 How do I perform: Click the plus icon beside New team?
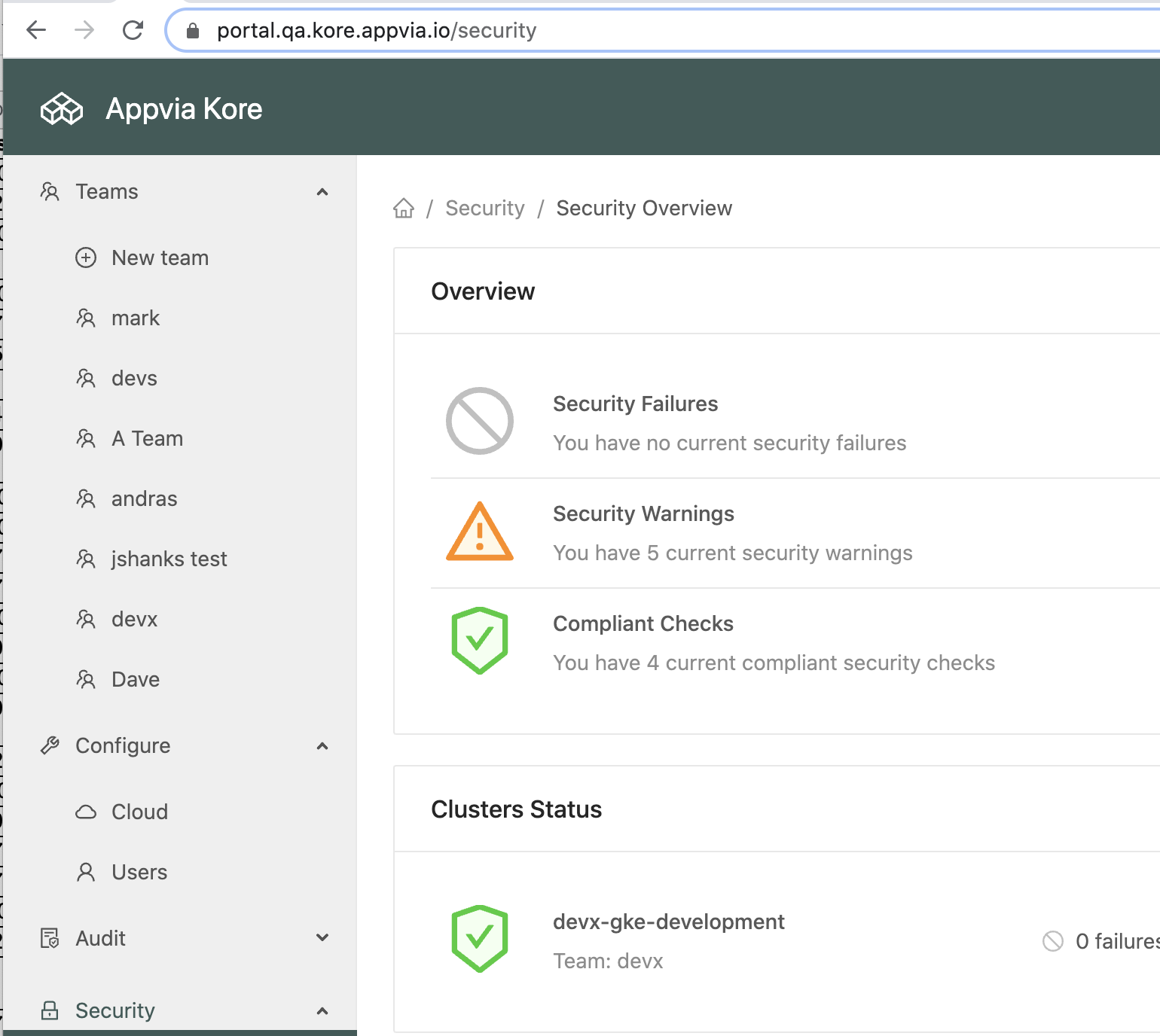point(86,258)
